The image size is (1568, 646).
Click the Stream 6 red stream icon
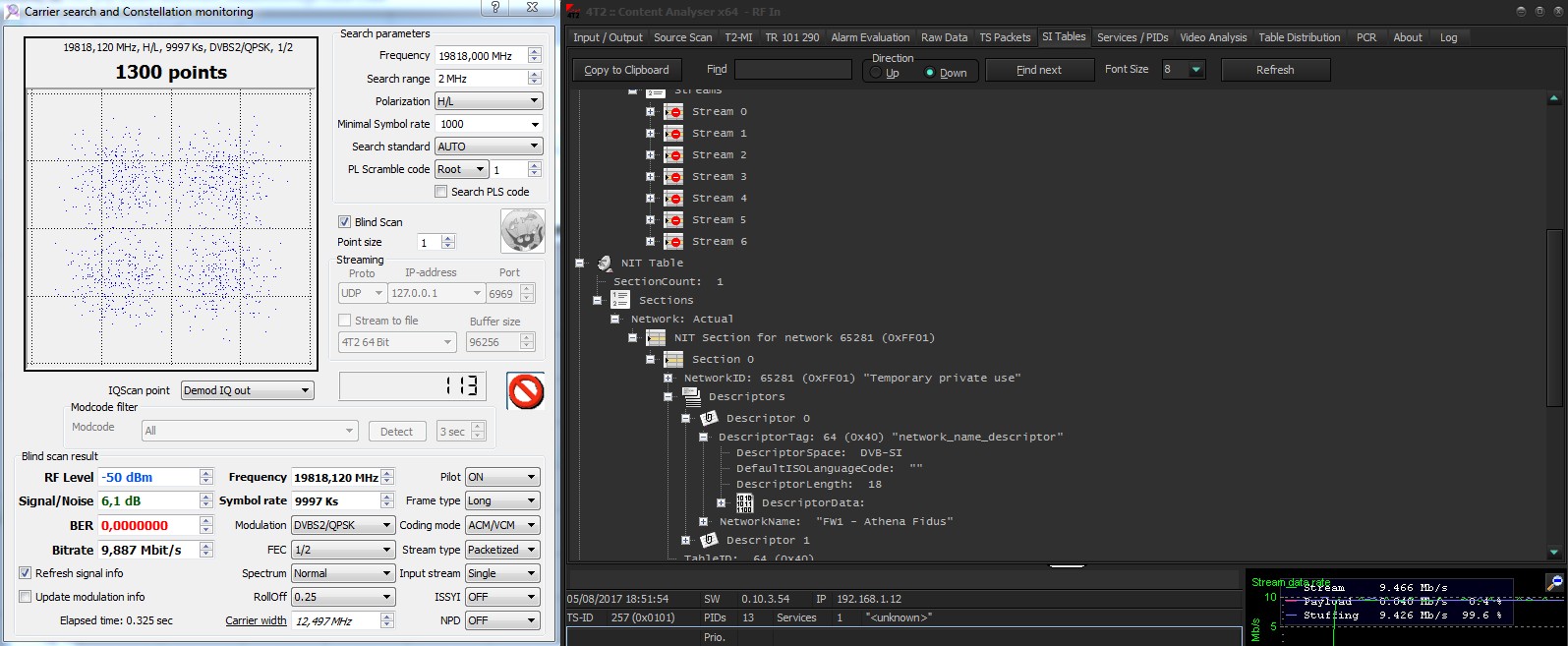[x=673, y=242]
